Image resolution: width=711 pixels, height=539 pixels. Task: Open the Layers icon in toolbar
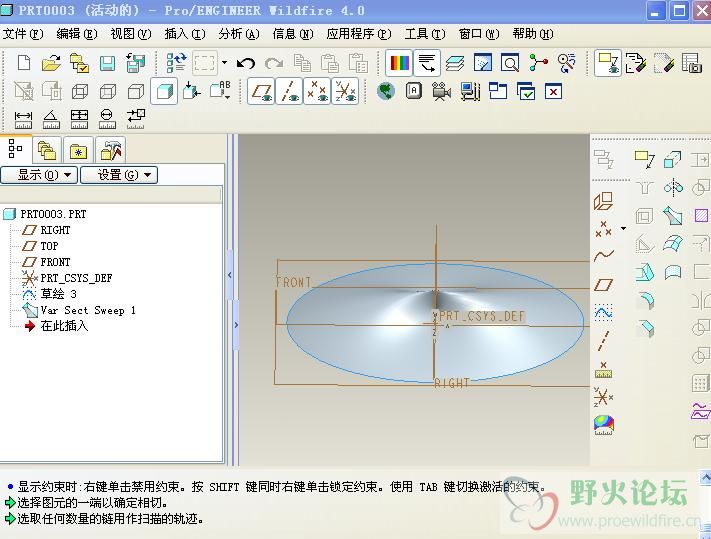tap(454, 63)
